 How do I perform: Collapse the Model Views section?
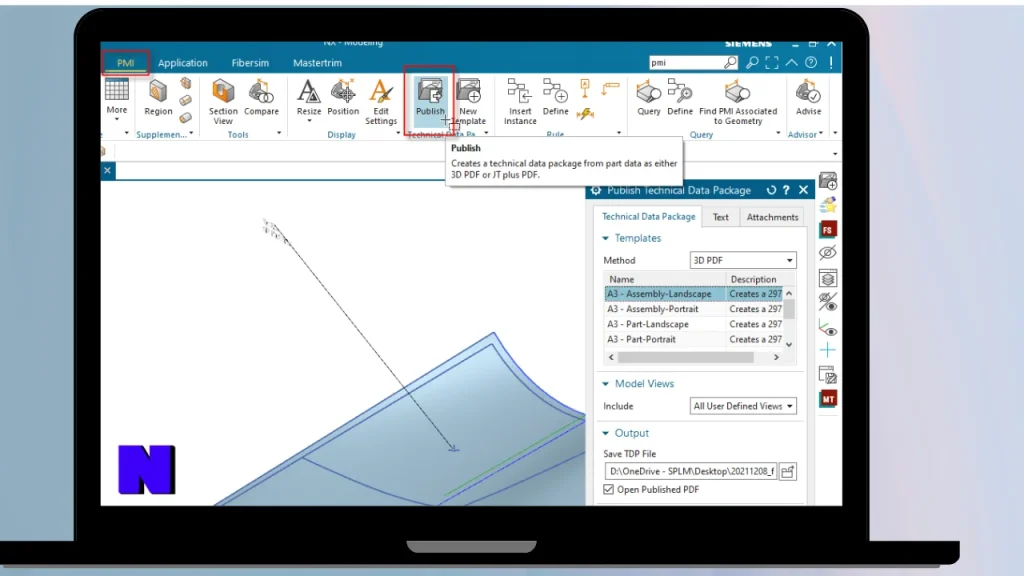coord(605,384)
